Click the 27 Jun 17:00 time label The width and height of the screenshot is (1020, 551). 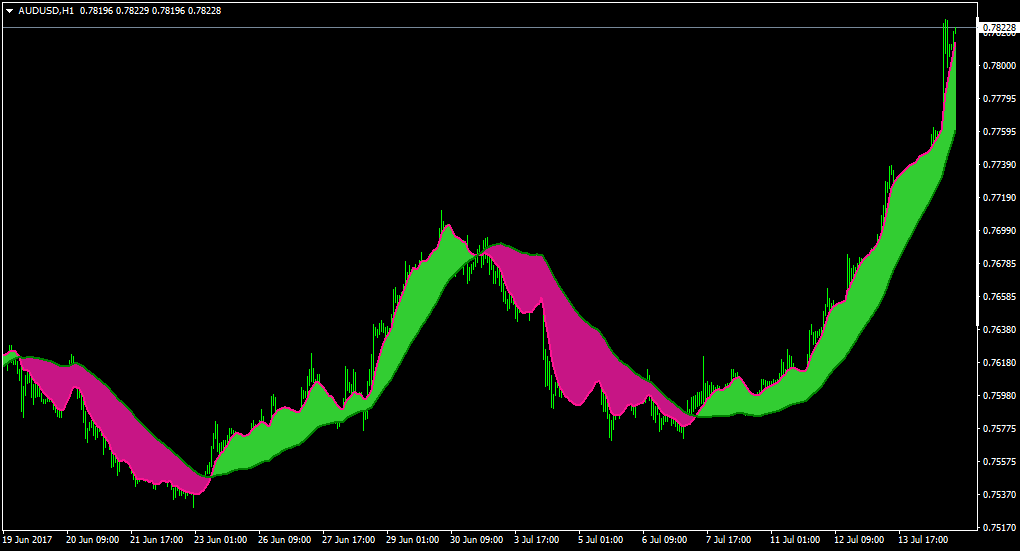[348, 540]
